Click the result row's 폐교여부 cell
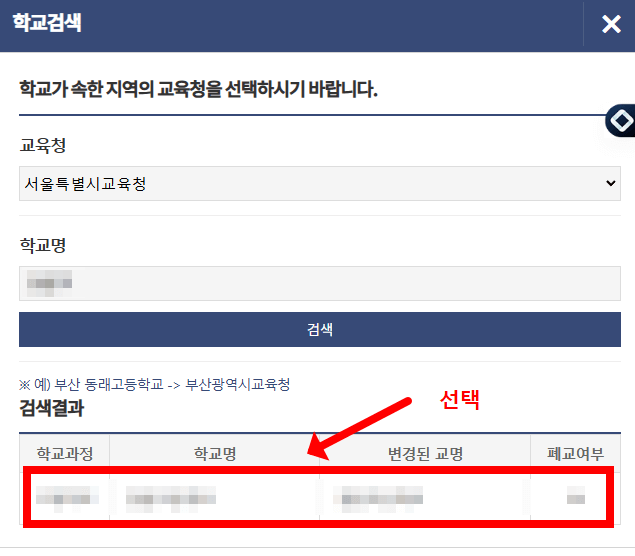Screen dimensions: 635x556 click(575, 496)
